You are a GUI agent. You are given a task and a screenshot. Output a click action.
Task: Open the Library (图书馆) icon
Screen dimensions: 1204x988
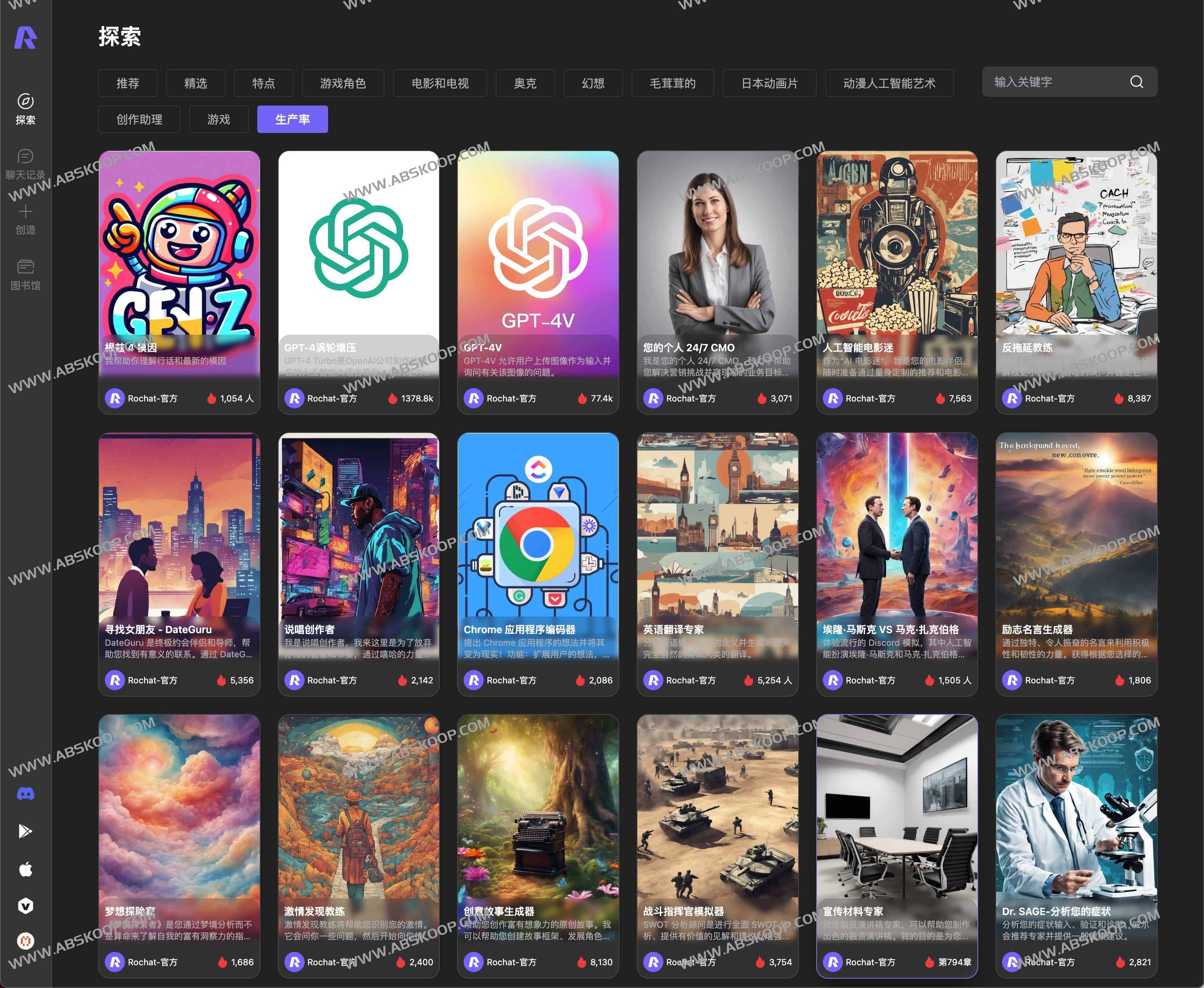(x=25, y=266)
